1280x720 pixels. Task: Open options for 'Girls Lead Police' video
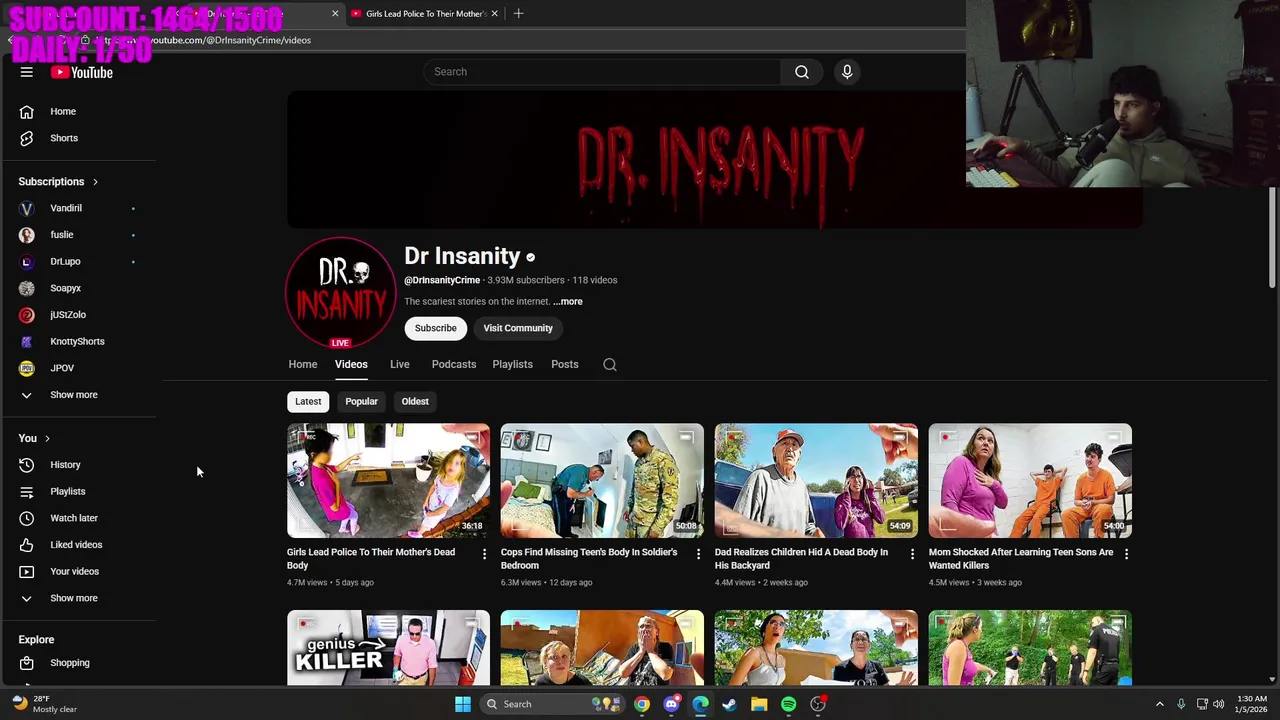coord(484,554)
